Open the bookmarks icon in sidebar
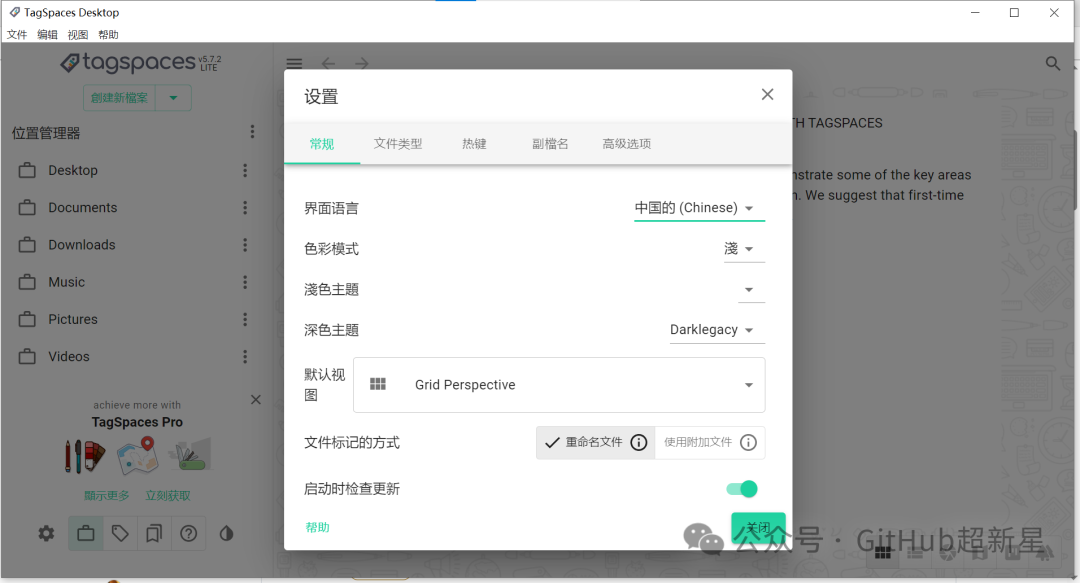Viewport: 1080px width, 583px height. tap(154, 533)
